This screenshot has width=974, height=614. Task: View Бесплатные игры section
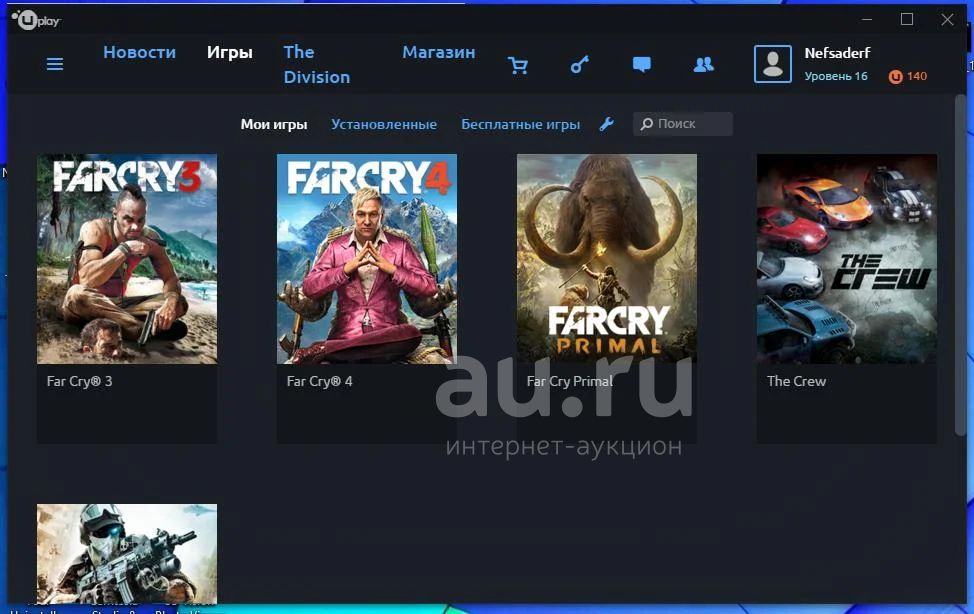(x=521, y=124)
